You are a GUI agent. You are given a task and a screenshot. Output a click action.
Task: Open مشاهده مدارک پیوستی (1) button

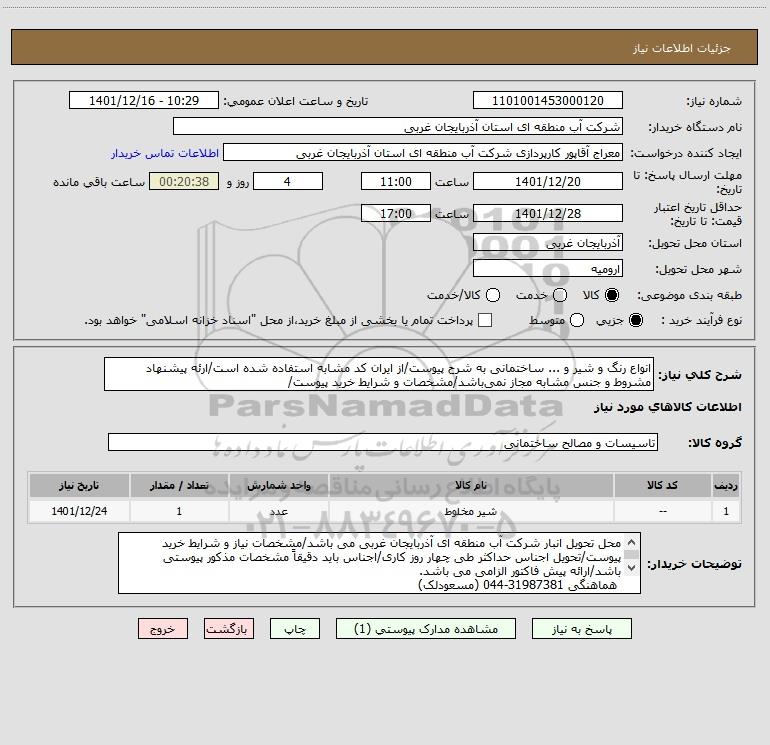426,629
